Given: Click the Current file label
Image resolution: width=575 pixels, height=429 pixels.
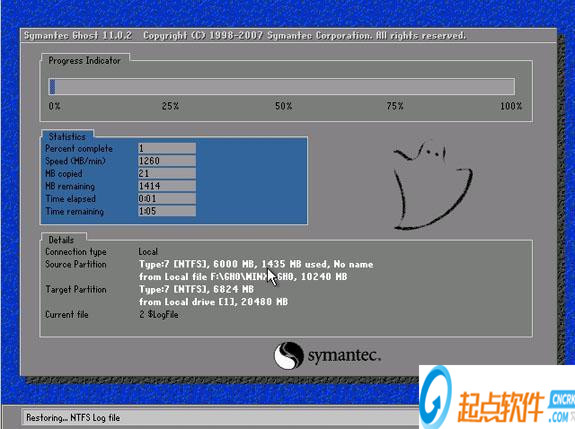Looking at the screenshot, I should [x=67, y=315].
